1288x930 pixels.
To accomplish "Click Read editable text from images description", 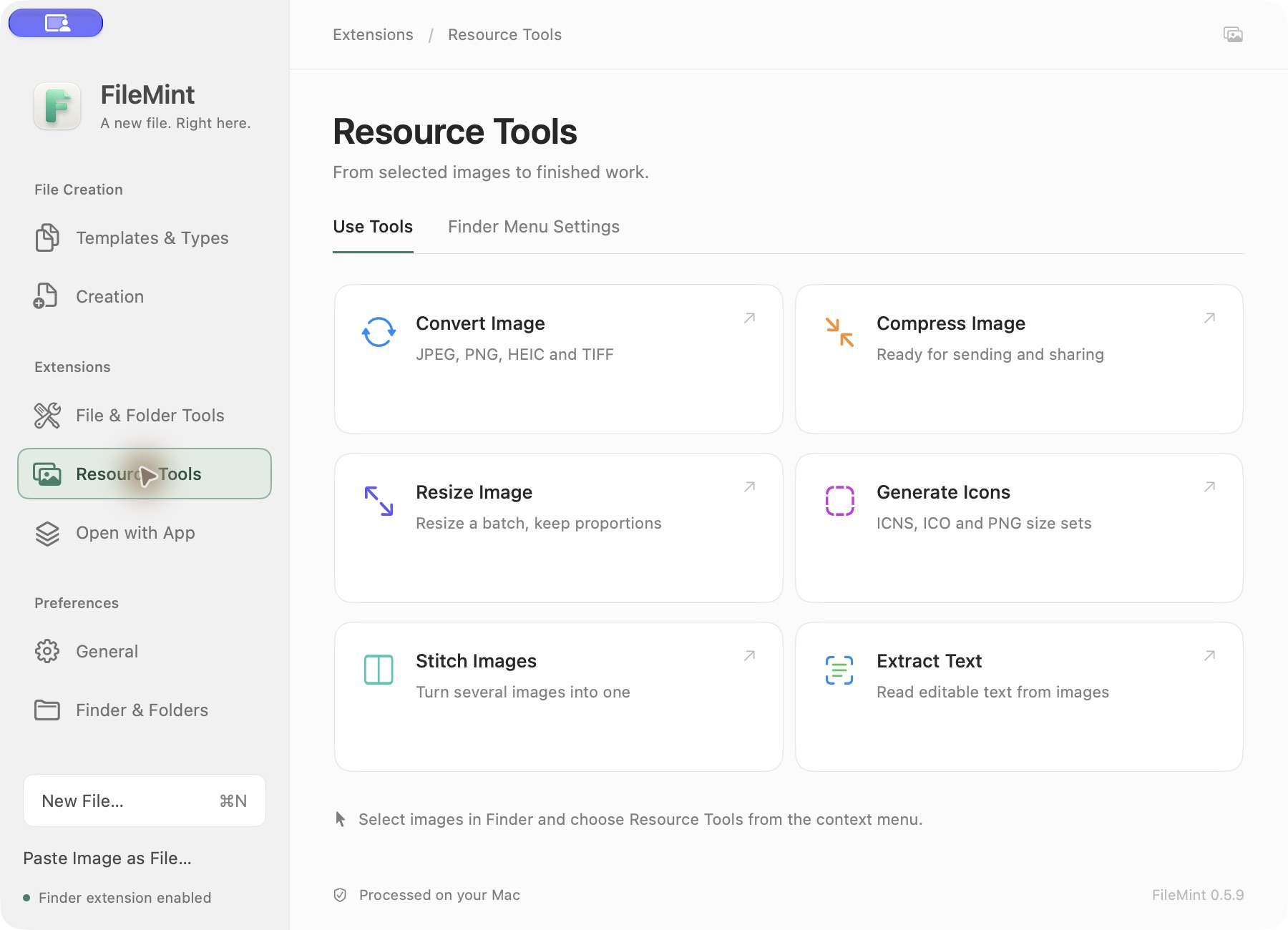I will (x=992, y=692).
